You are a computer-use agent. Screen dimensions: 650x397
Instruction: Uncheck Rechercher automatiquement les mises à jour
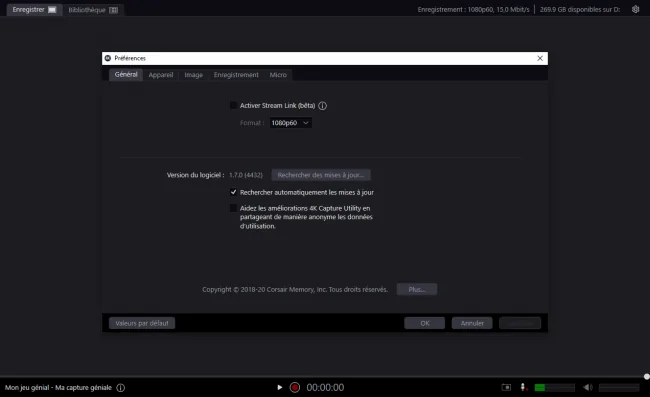233,192
